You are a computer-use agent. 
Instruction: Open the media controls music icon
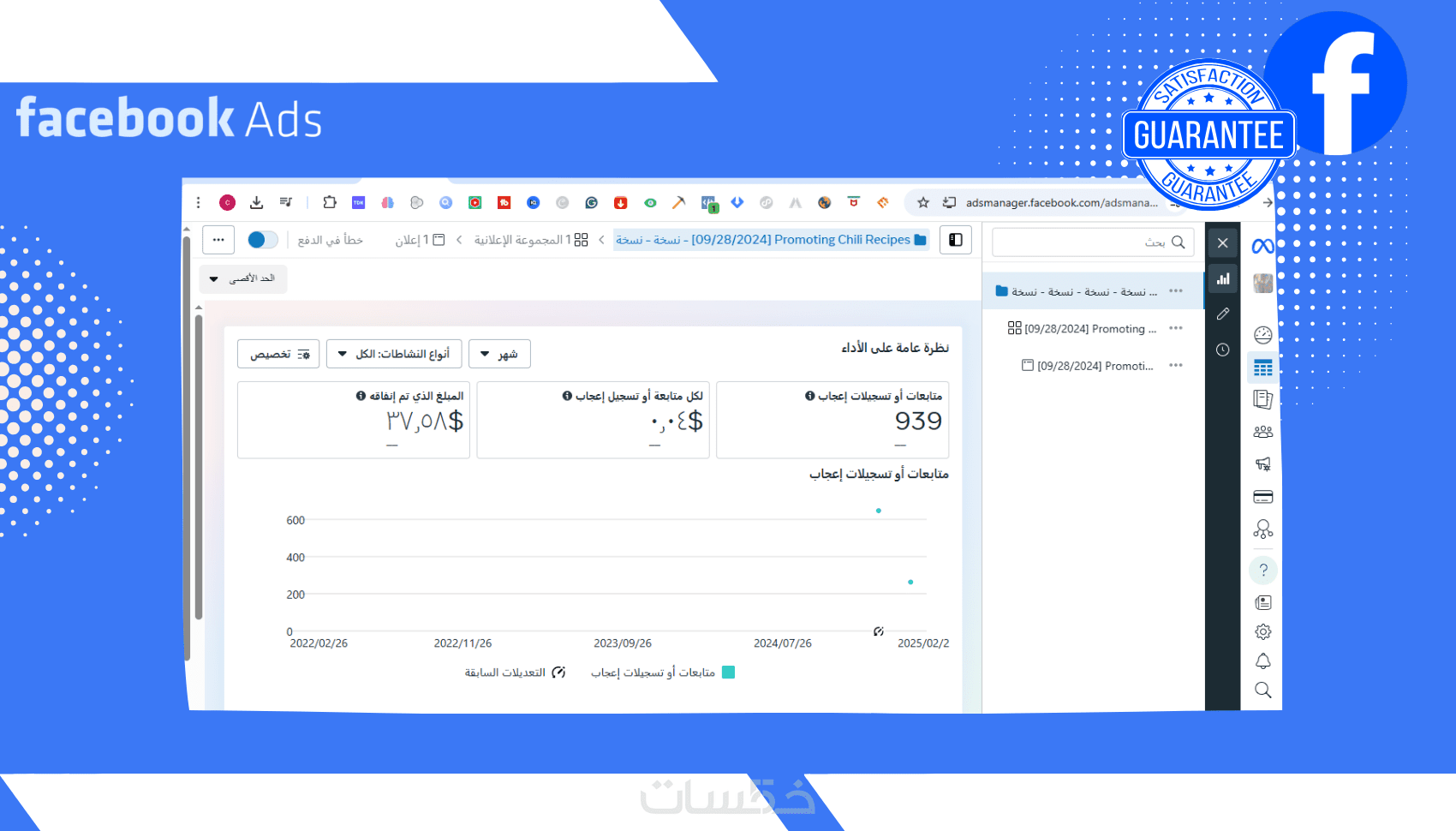tap(285, 203)
